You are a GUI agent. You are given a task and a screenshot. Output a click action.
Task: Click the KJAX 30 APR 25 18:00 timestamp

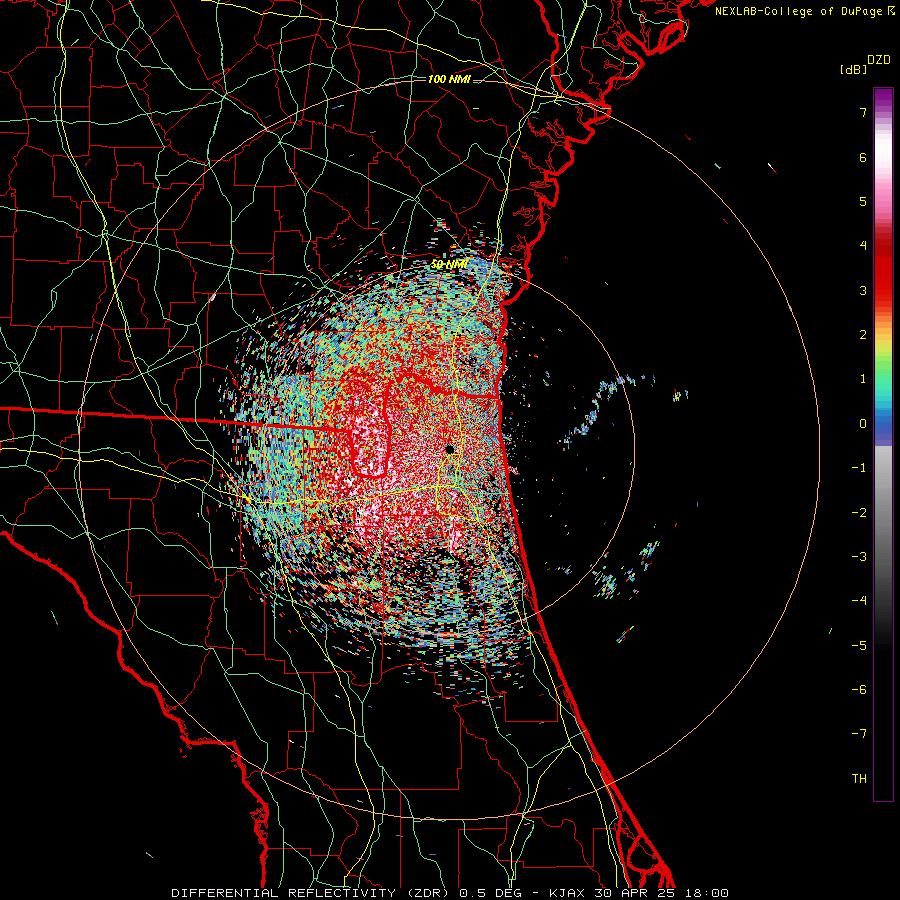pyautogui.click(x=639, y=893)
